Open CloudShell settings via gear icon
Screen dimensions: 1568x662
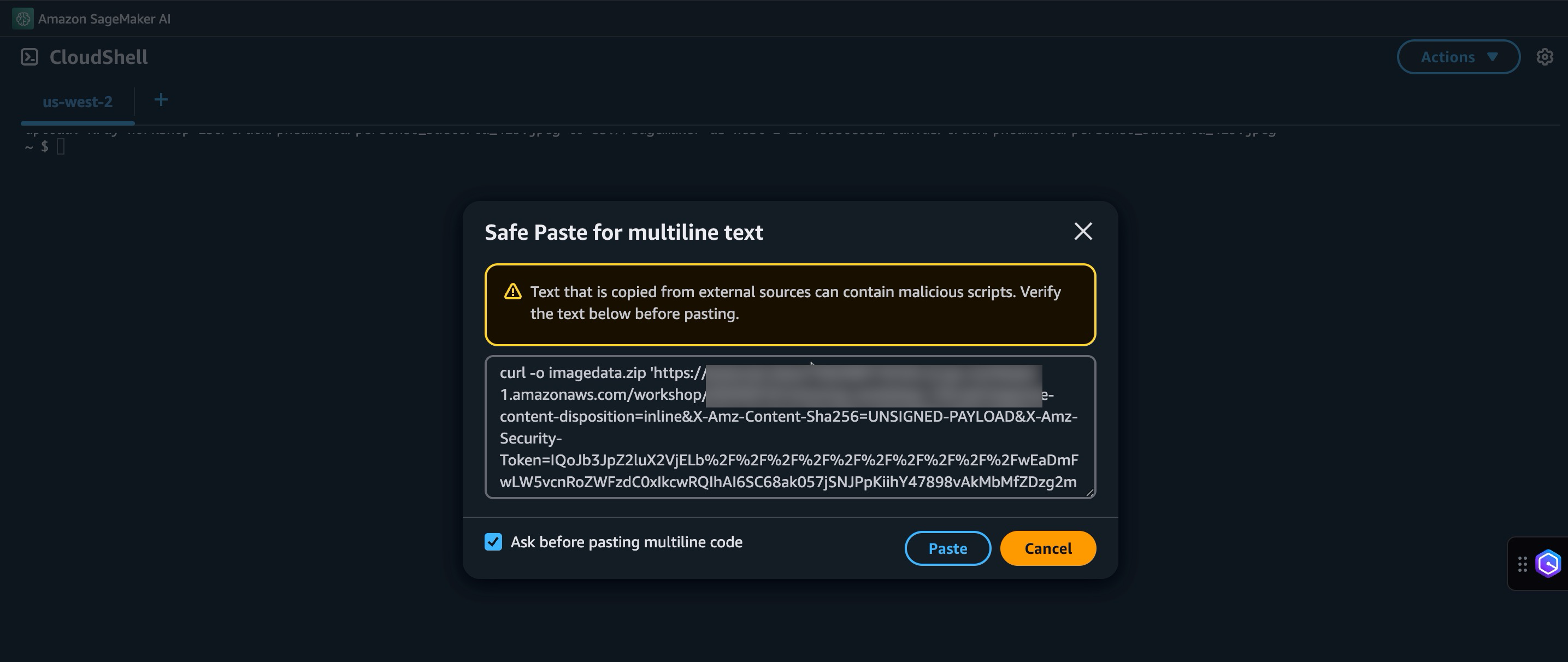(x=1545, y=57)
